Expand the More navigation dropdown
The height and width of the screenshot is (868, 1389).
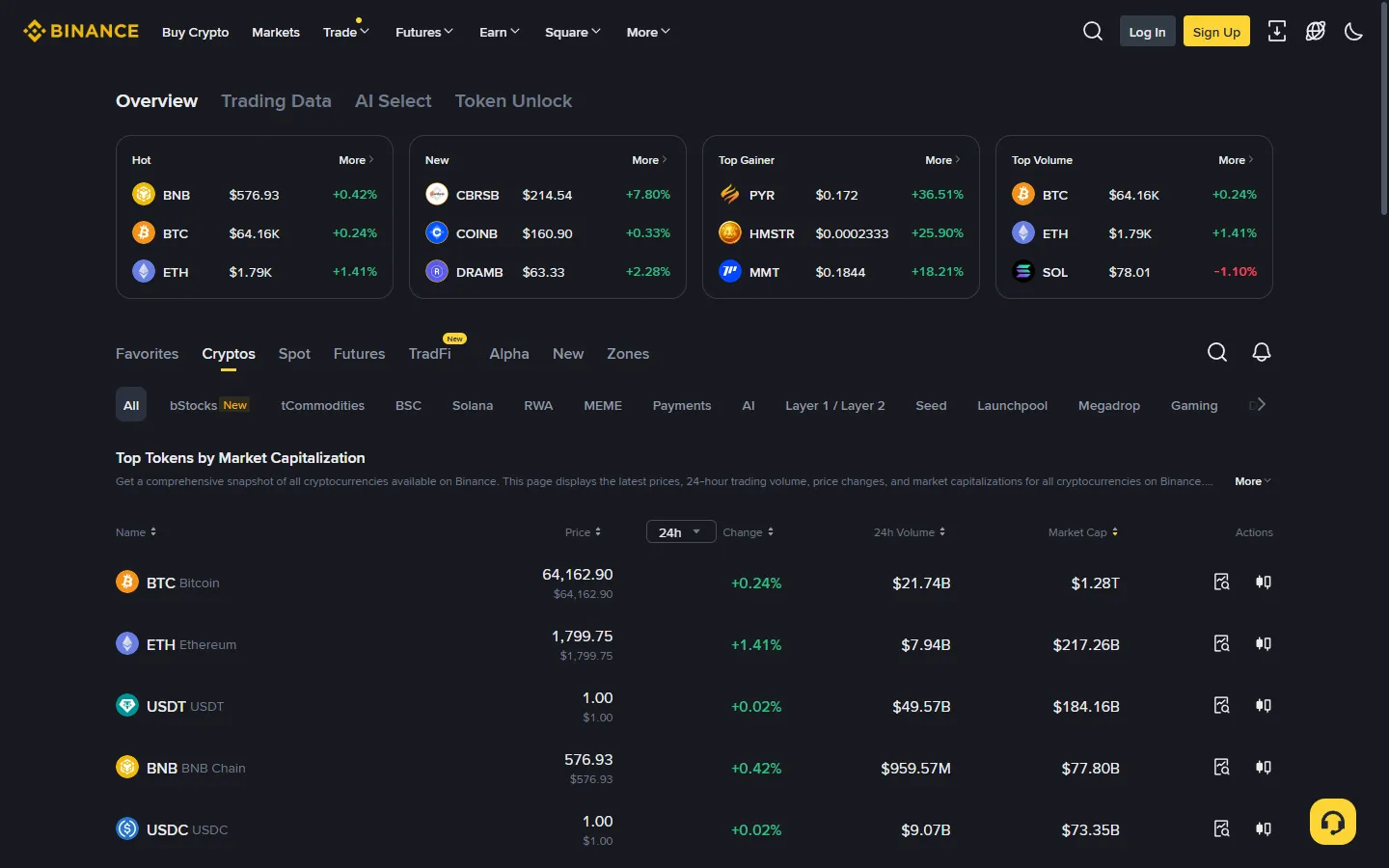(x=648, y=32)
